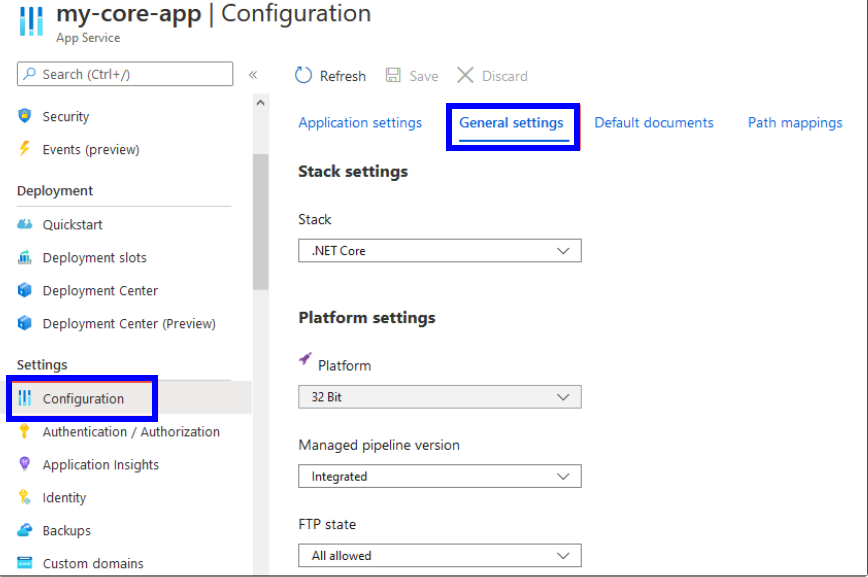Click the sidebar scroll-up arrow

pos(261,102)
